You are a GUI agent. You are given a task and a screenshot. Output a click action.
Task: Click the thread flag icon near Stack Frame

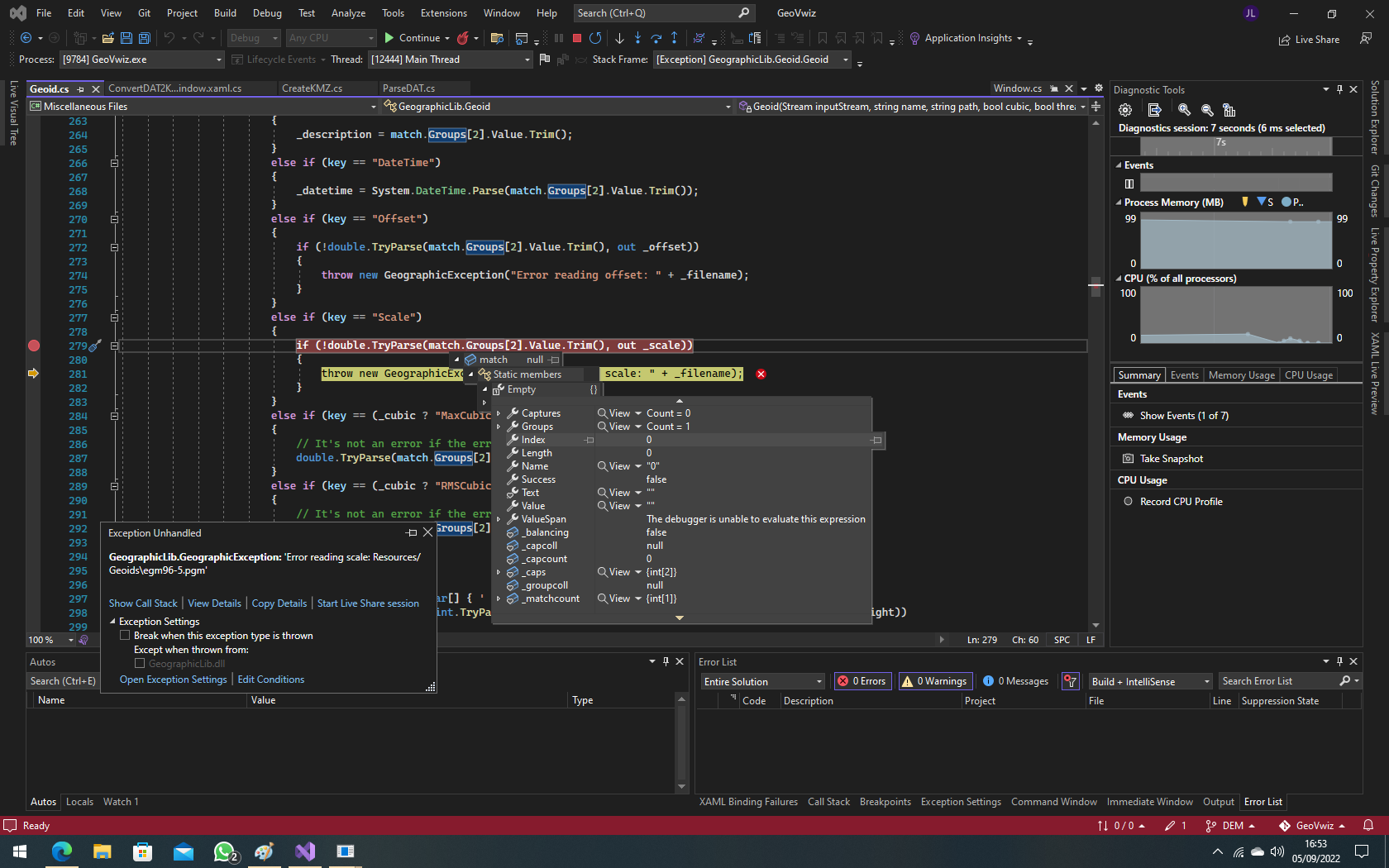coord(544,60)
